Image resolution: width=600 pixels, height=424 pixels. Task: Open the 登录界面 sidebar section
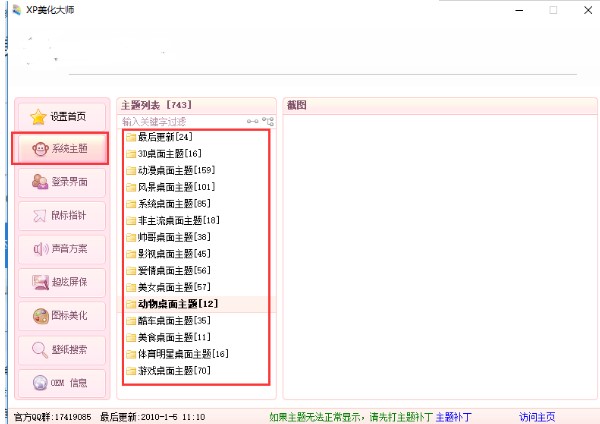point(62,182)
